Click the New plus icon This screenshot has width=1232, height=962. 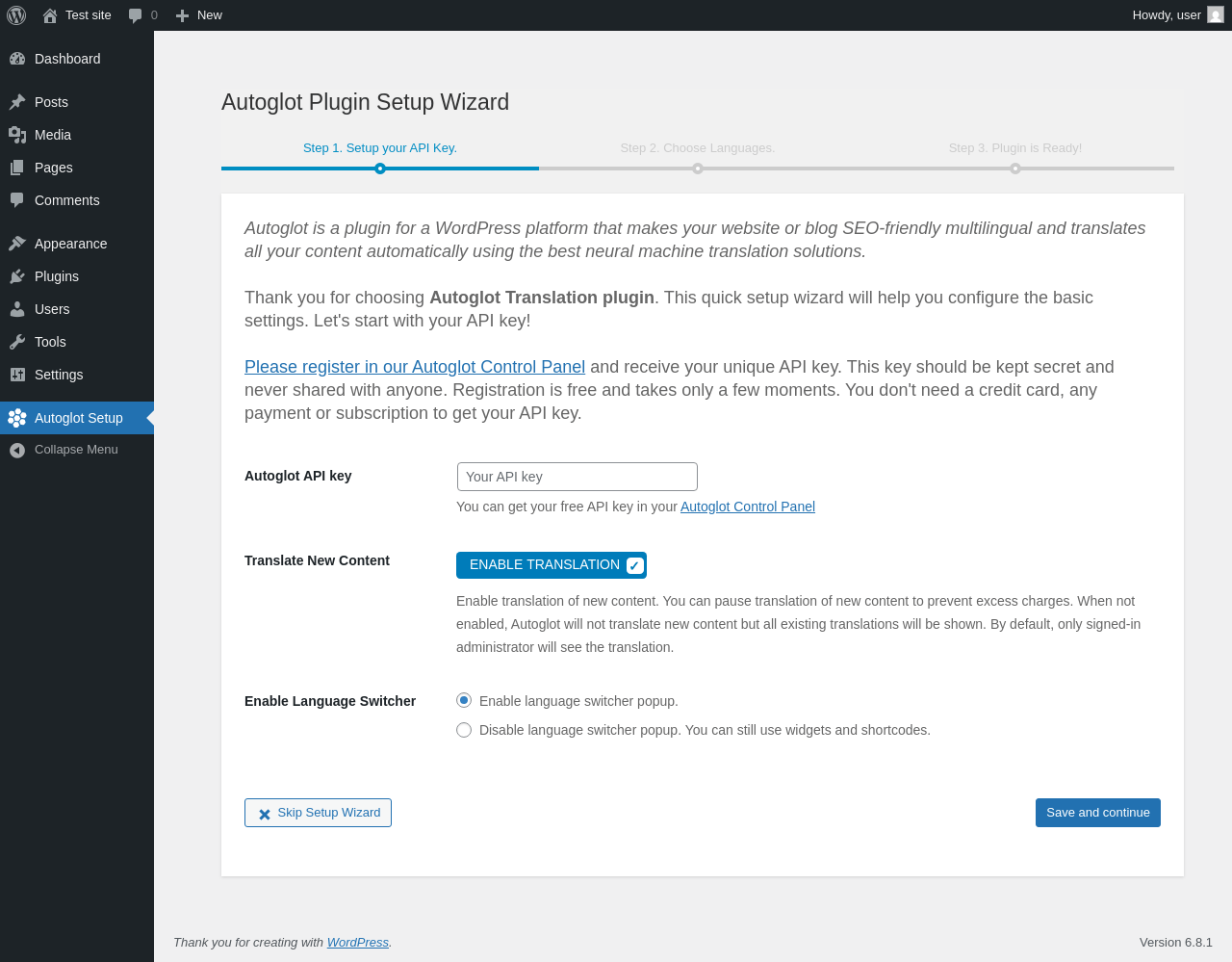pos(182,15)
